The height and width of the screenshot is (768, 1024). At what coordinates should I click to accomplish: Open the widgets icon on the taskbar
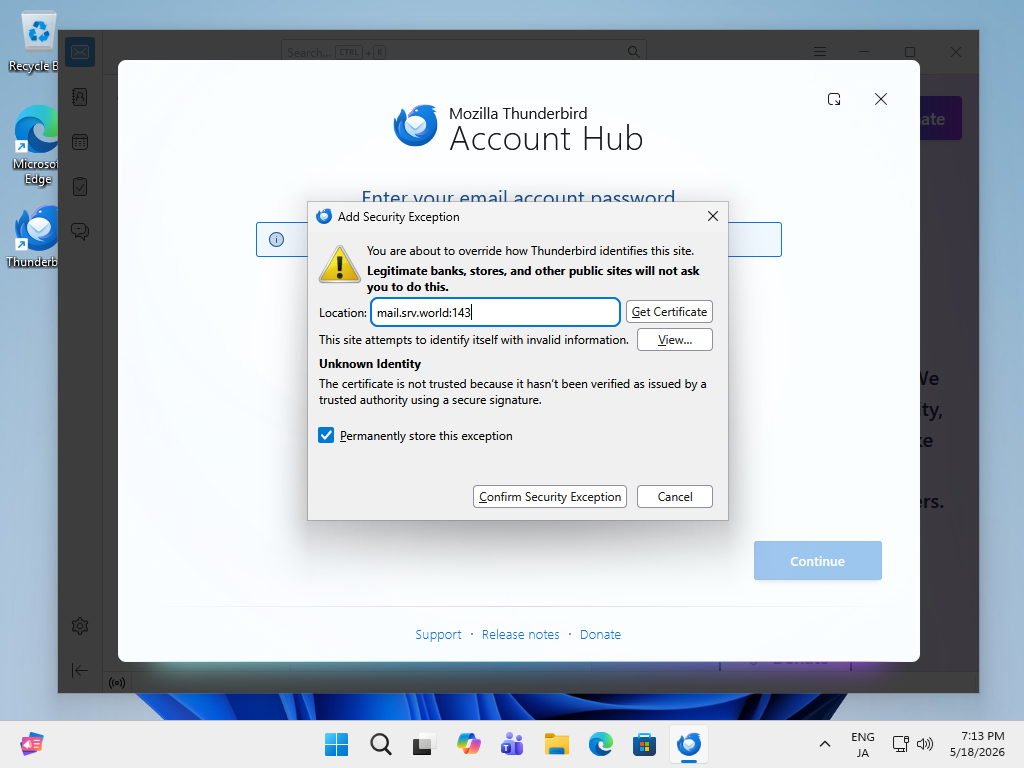click(31, 744)
